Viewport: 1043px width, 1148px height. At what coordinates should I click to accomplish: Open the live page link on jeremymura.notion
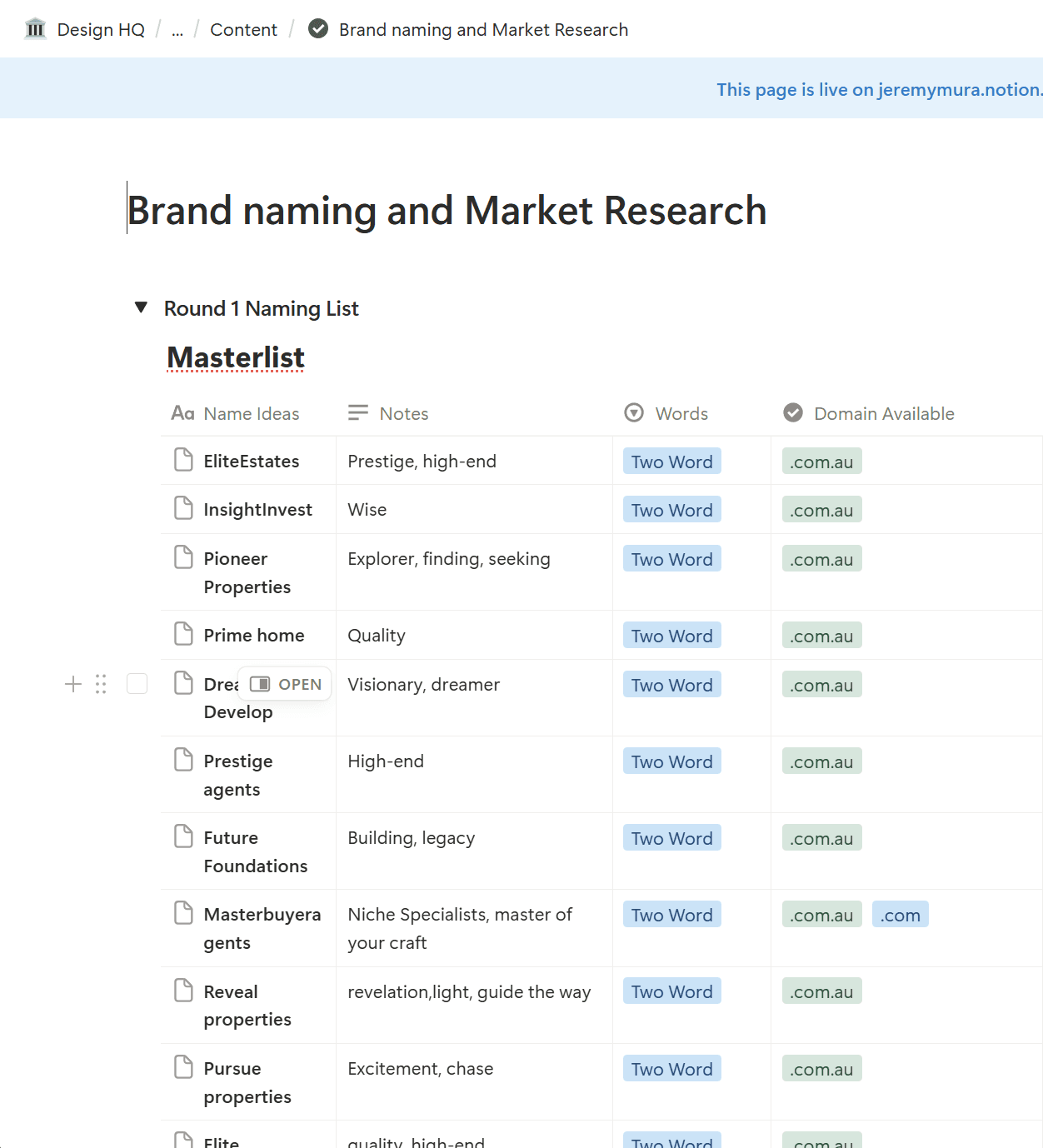pyautogui.click(x=879, y=89)
